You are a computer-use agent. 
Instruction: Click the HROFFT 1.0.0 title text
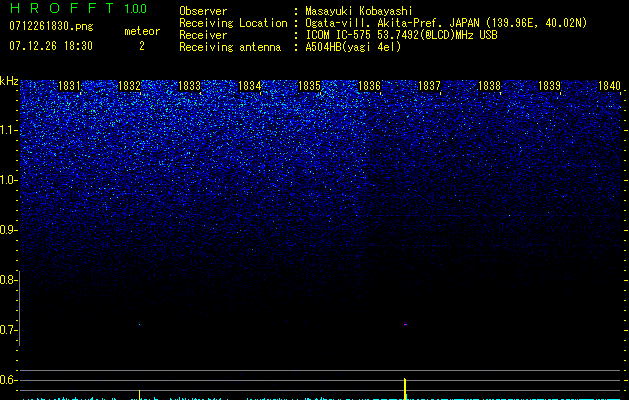point(78,8)
